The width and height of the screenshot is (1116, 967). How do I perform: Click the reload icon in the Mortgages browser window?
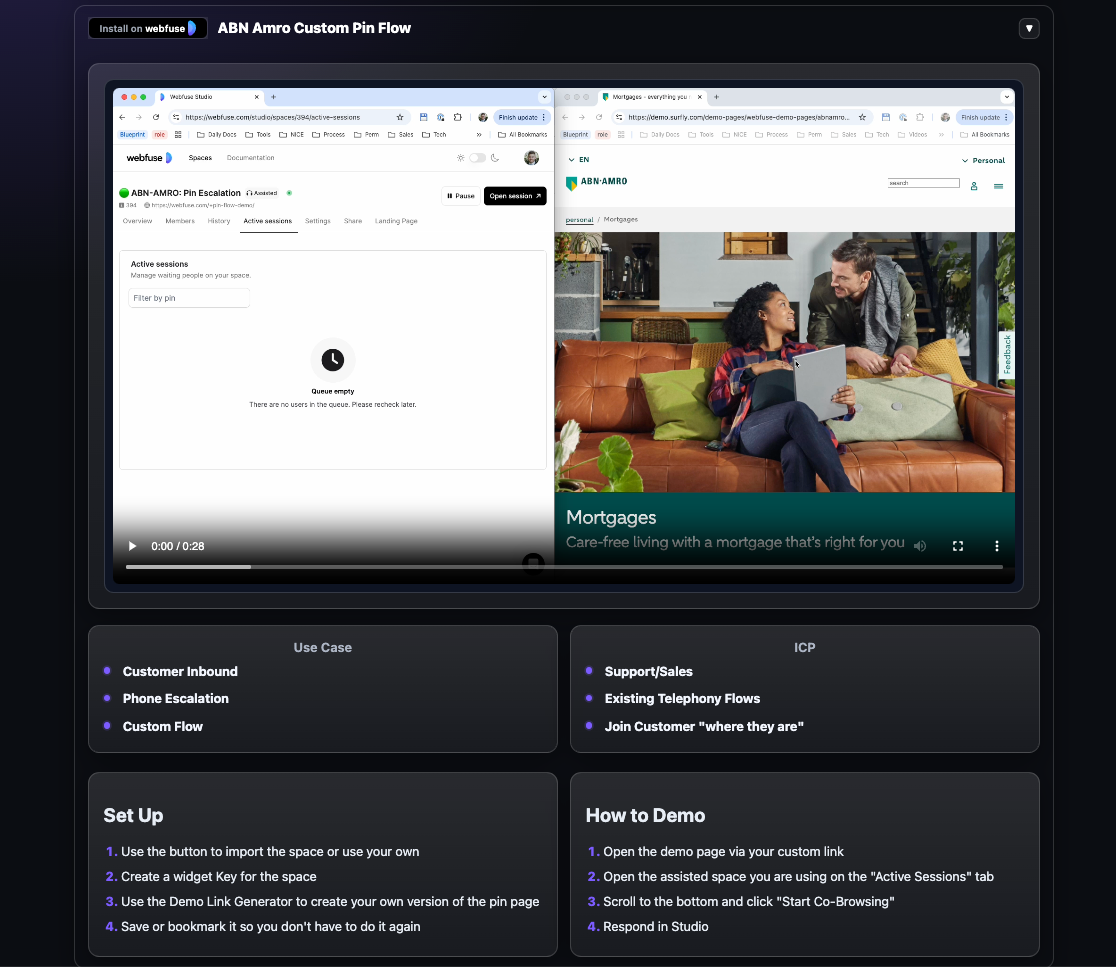coord(599,117)
